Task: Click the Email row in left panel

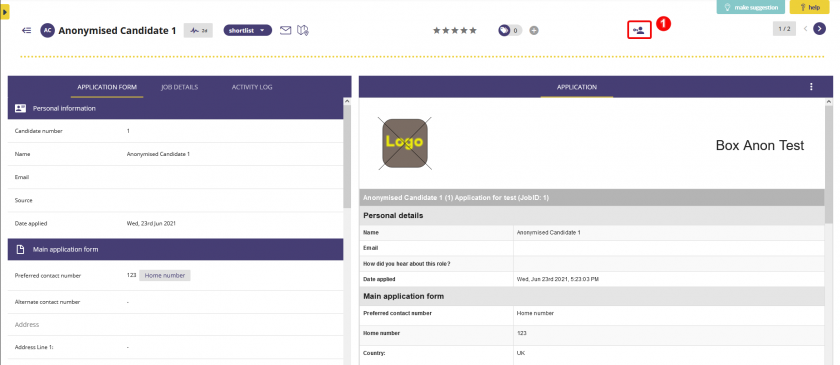Action: click(175, 177)
